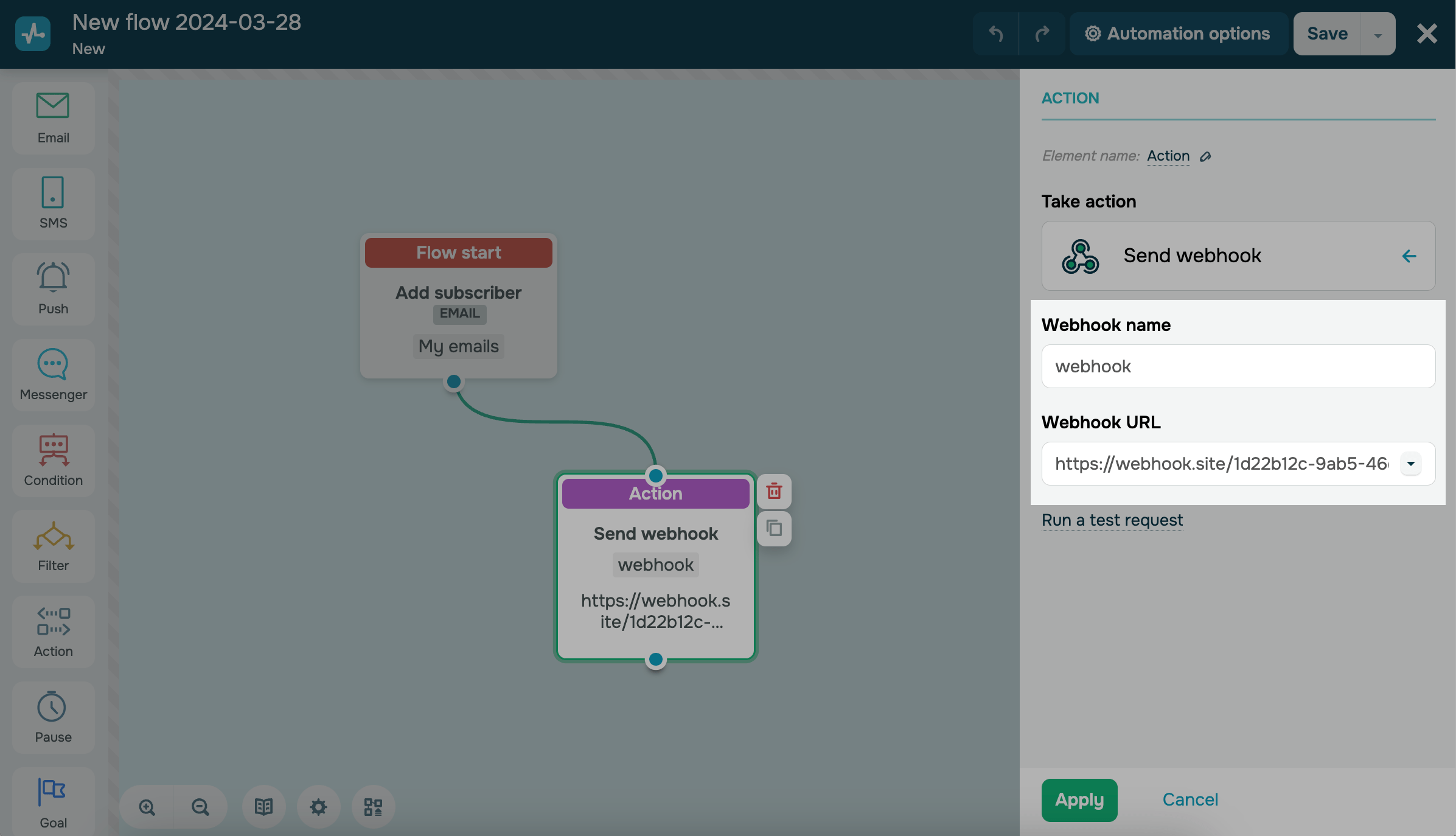Click the Run a test request link
This screenshot has height=836, width=1456.
(1112, 520)
